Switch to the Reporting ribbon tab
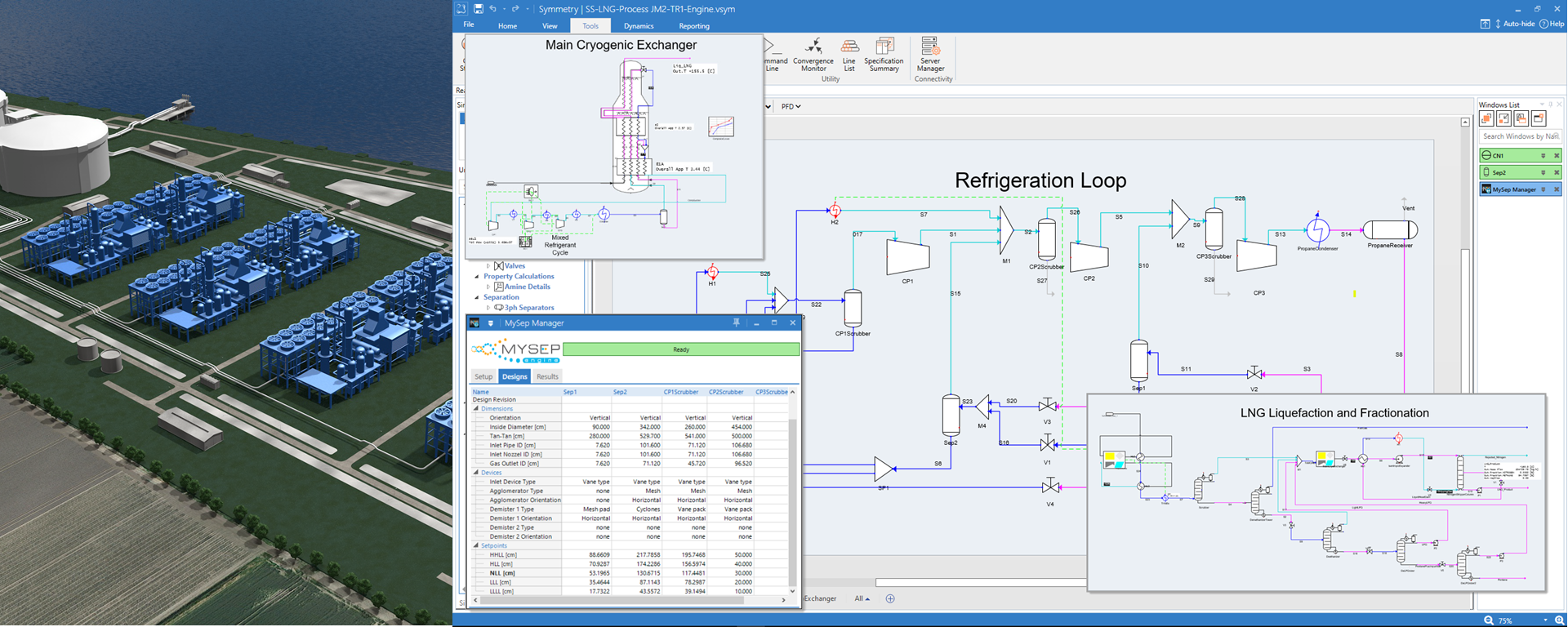Image resolution: width=1568 pixels, height=627 pixels. pos(694,26)
